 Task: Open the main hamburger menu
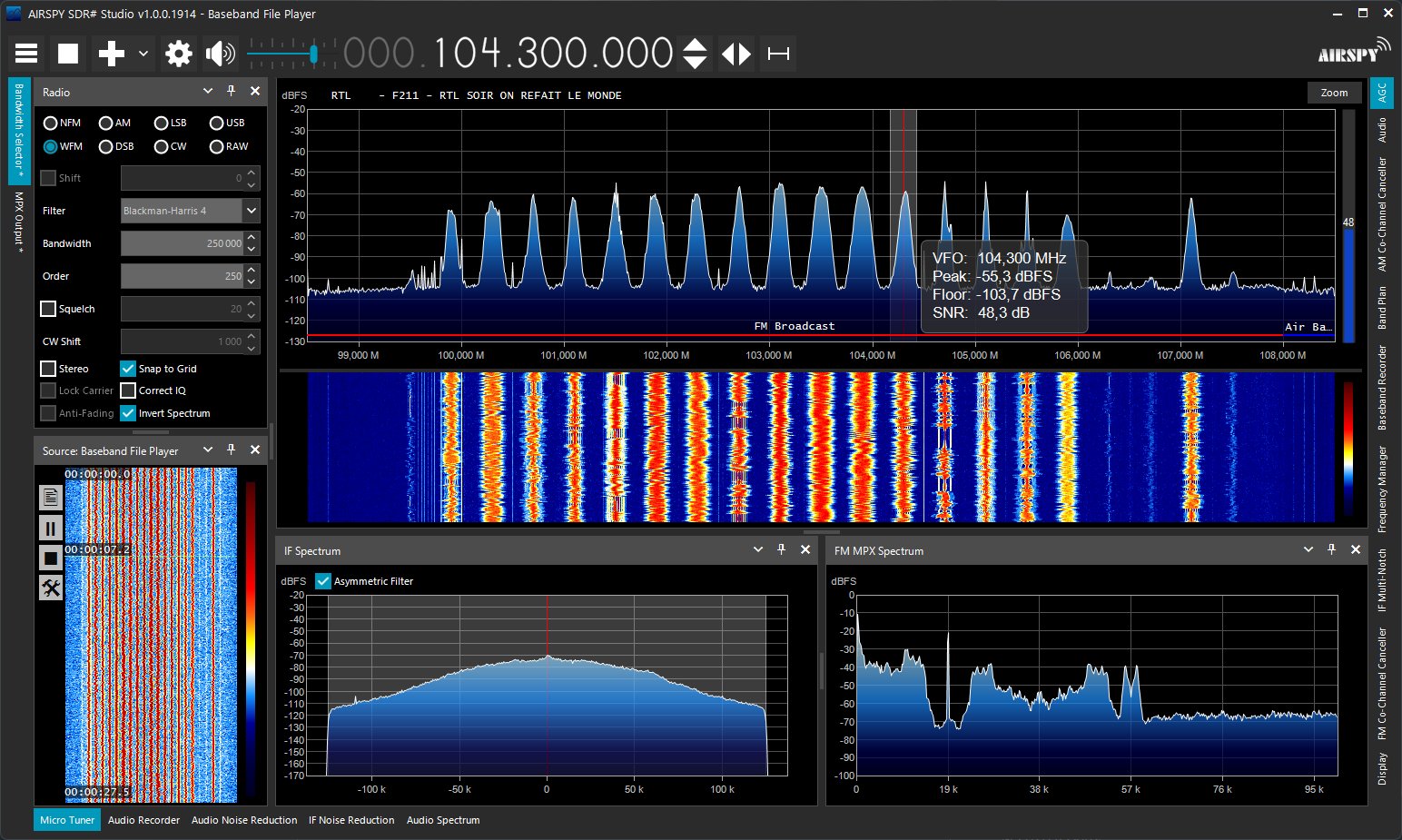(x=26, y=54)
